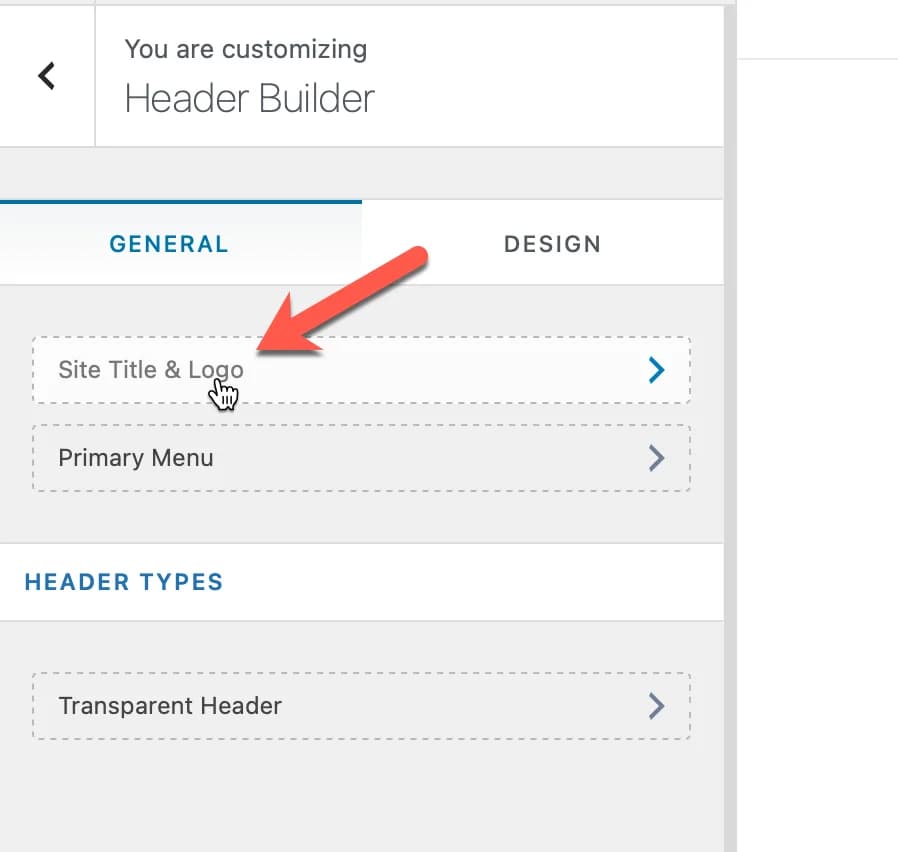Click the blank space right of Header Builder
The image size is (898, 852).
click(550, 98)
